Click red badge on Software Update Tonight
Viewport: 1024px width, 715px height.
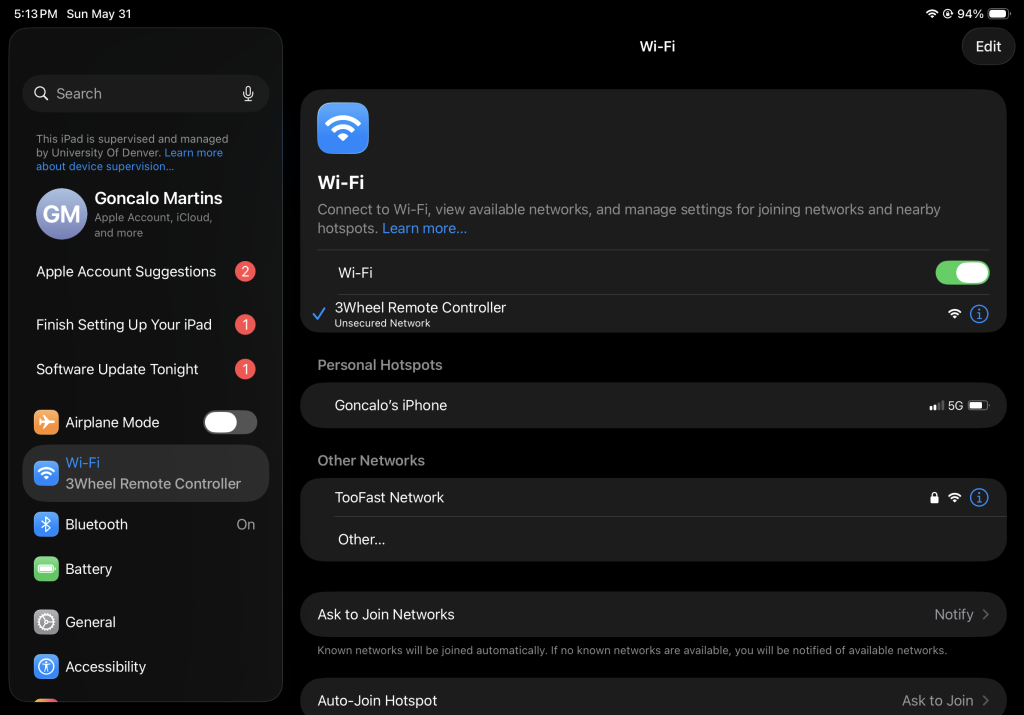click(x=246, y=369)
